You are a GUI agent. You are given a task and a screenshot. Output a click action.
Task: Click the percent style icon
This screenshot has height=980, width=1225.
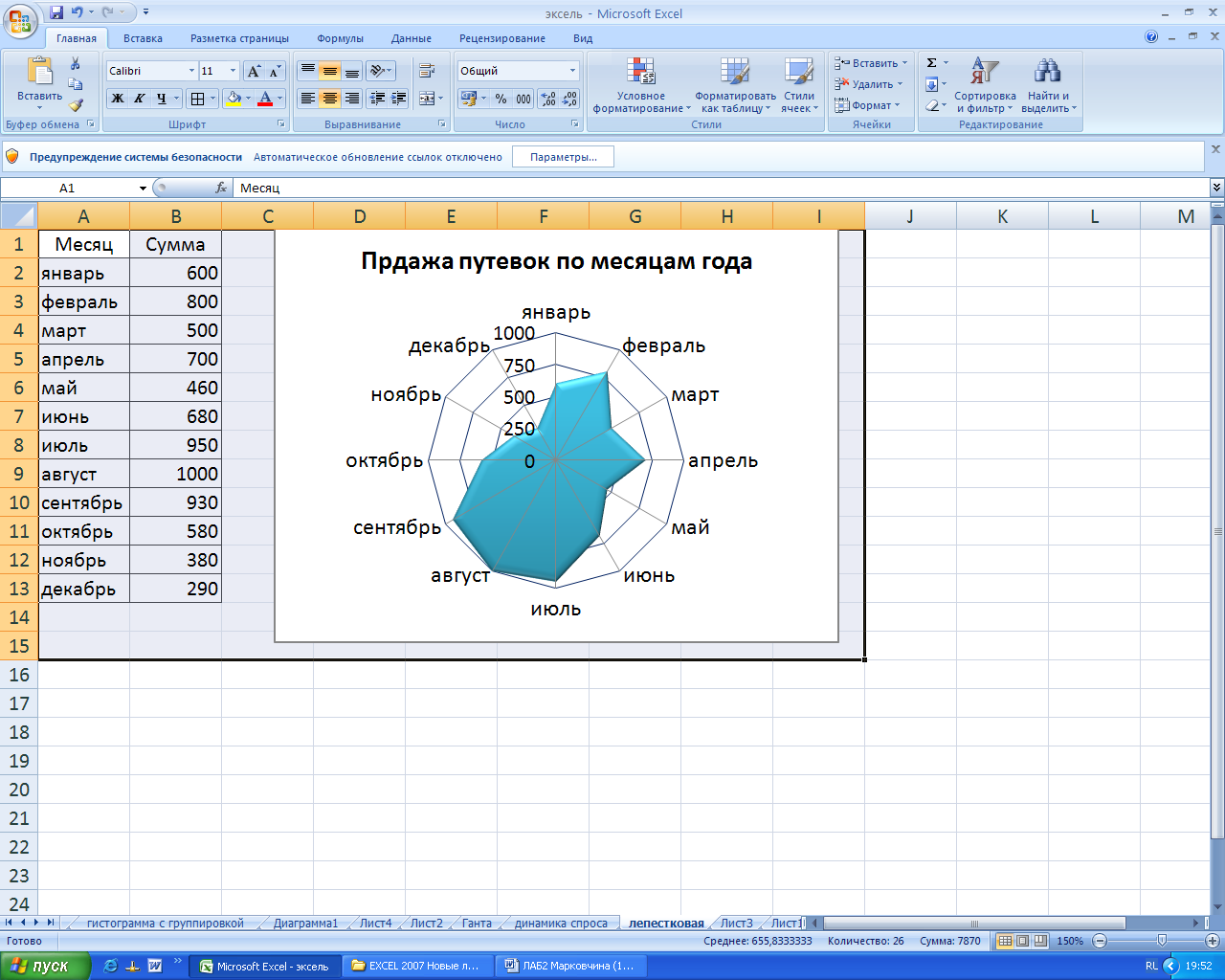coord(501,99)
